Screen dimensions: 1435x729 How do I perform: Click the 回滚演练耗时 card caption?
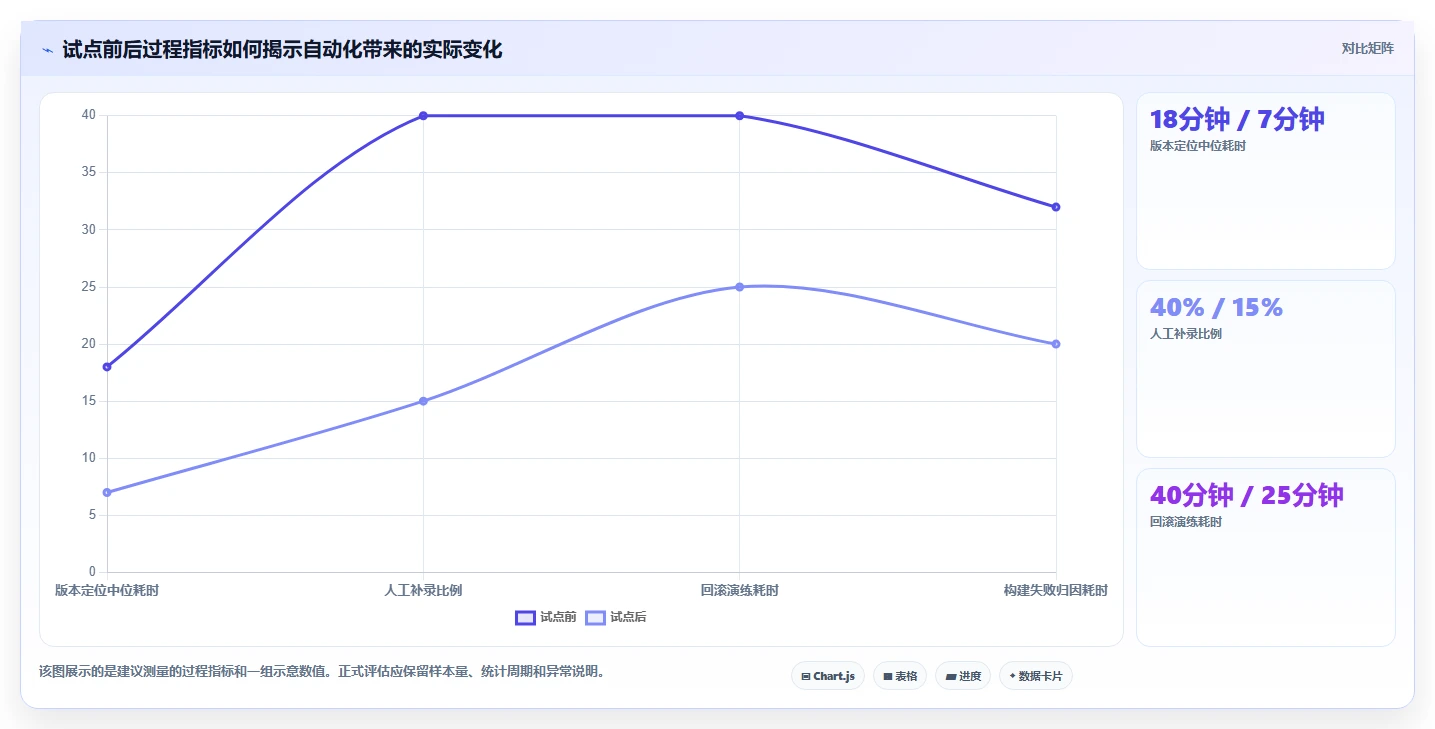tap(1186, 522)
